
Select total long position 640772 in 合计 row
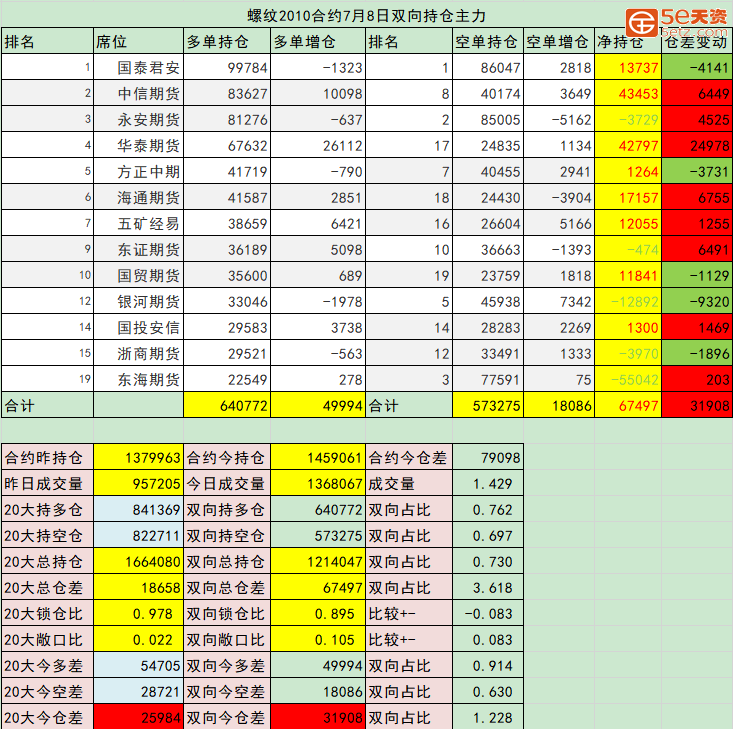click(x=227, y=405)
